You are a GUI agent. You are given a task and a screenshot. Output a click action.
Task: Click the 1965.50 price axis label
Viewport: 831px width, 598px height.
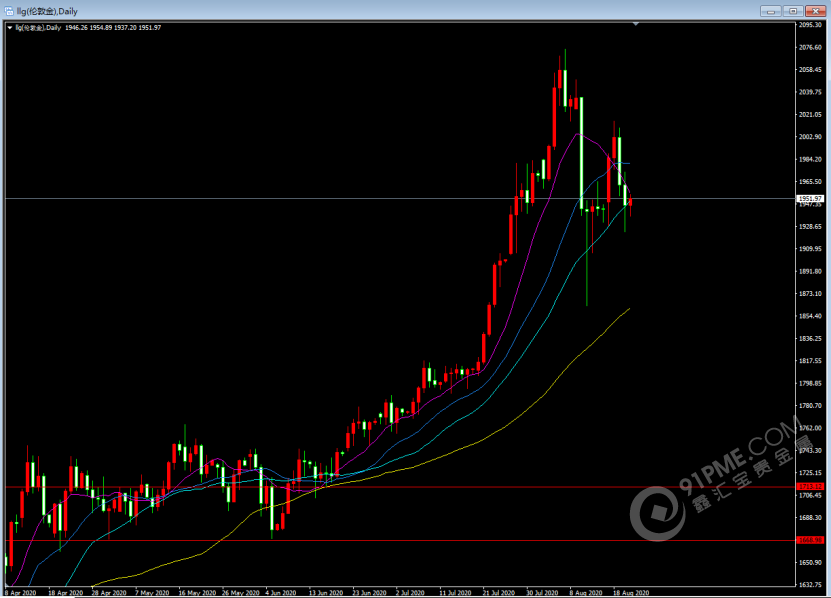click(x=810, y=181)
